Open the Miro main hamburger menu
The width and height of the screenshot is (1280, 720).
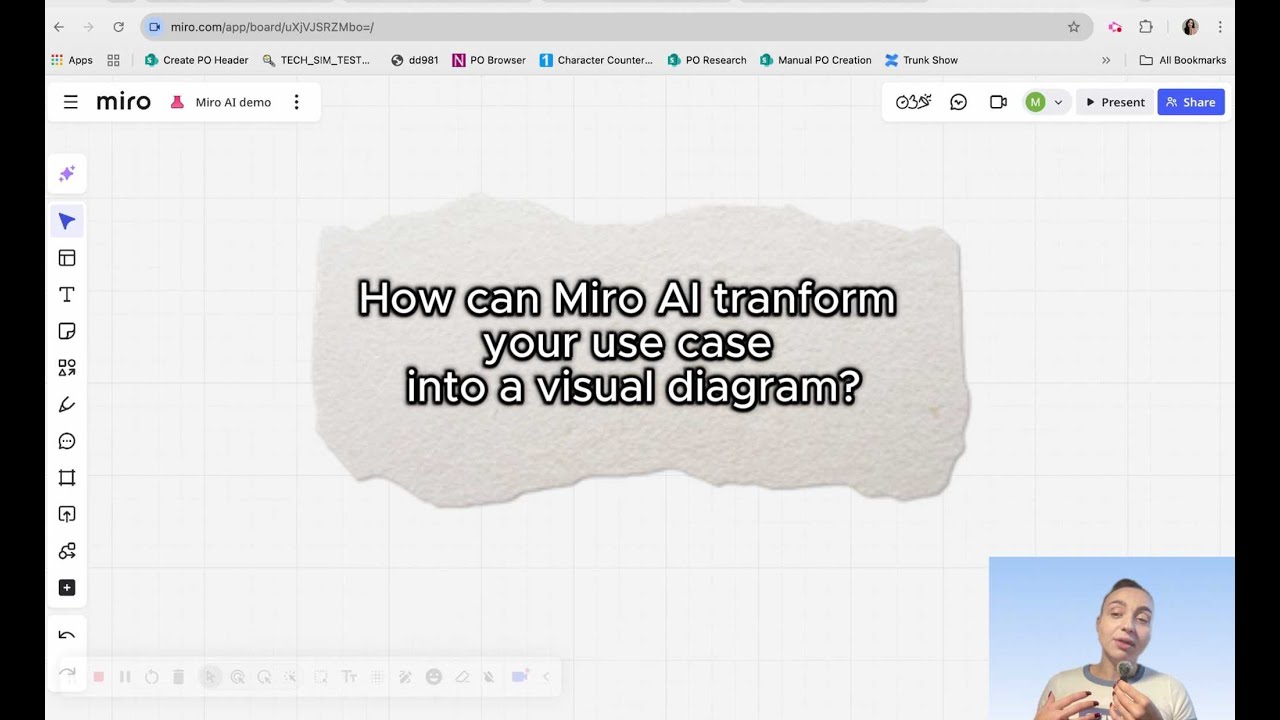pyautogui.click(x=71, y=102)
